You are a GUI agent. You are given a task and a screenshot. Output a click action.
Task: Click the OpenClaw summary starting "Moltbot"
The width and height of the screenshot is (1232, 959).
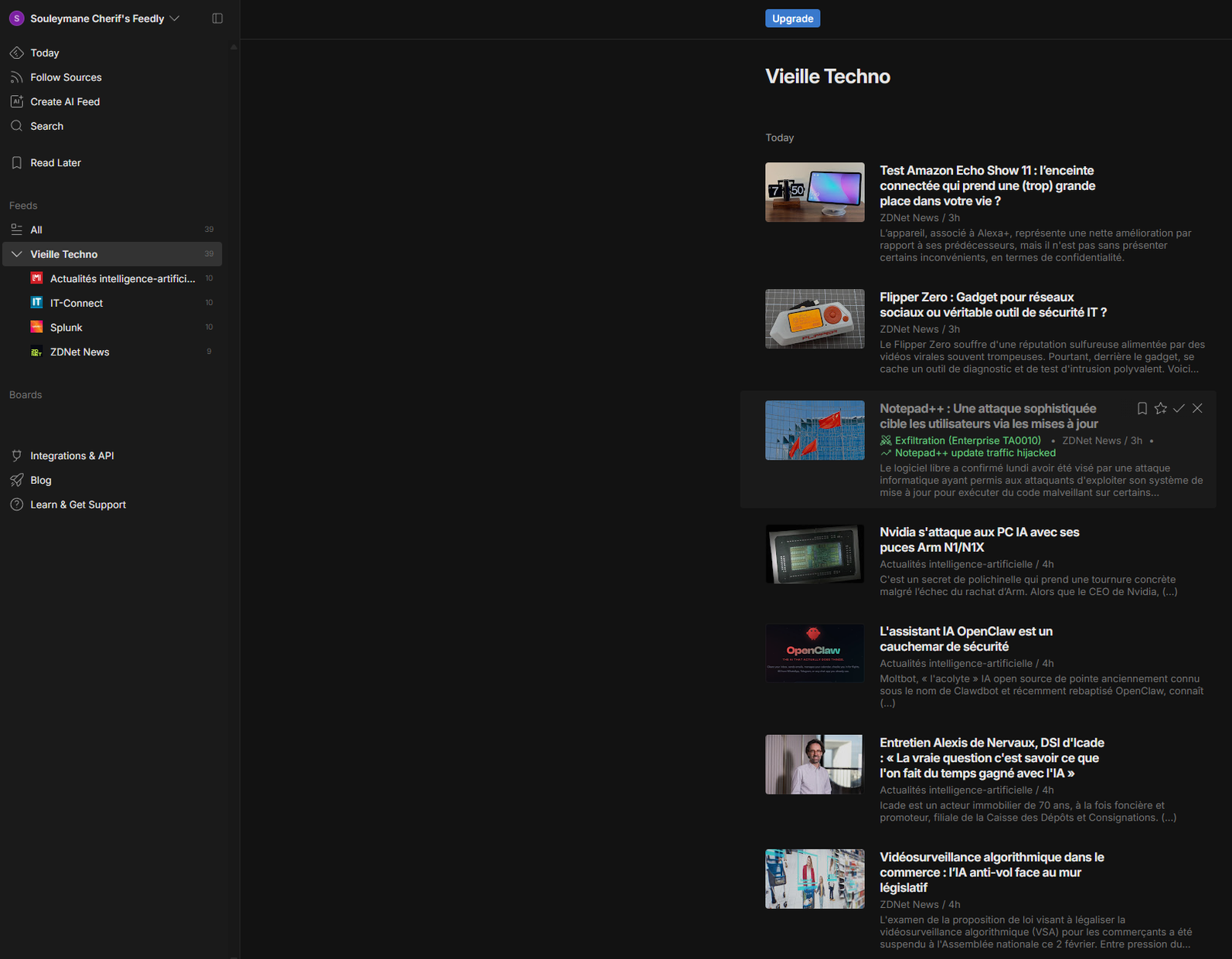point(1041,690)
